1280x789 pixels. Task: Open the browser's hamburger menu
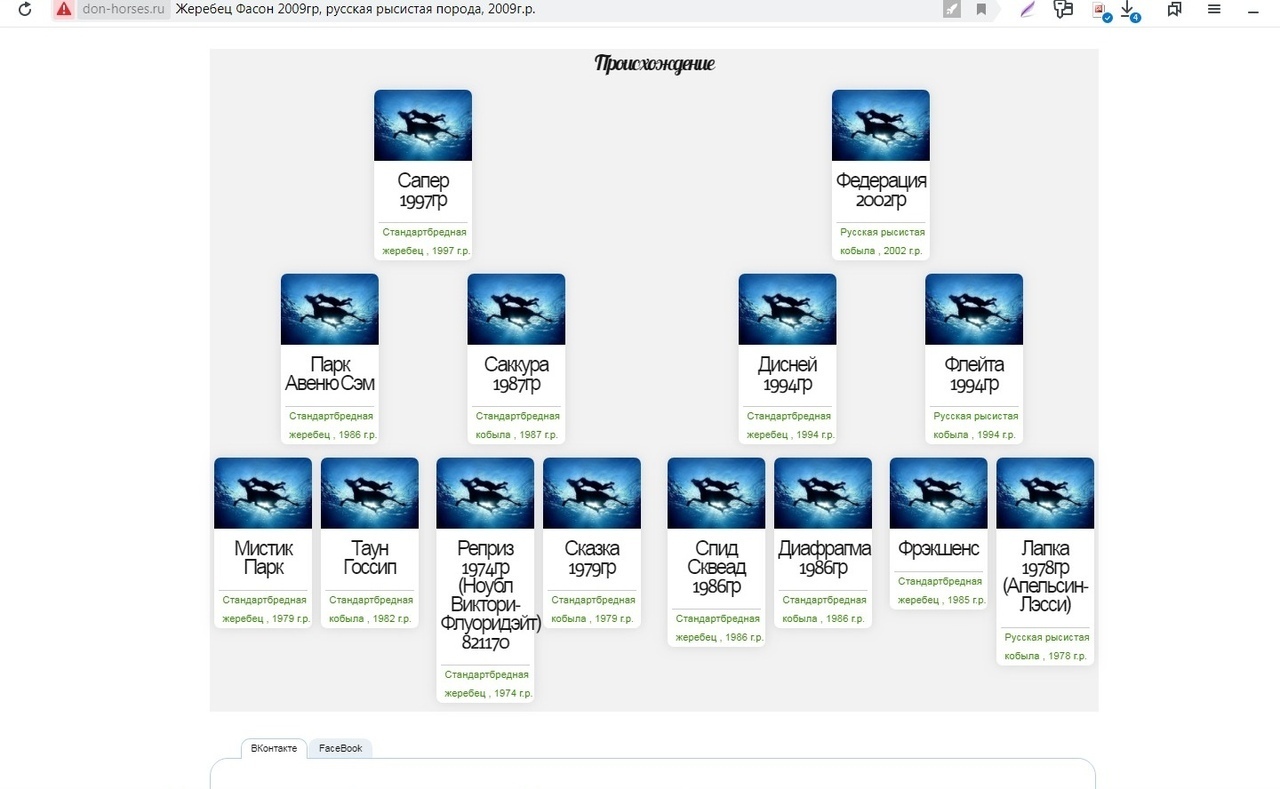click(x=1214, y=9)
